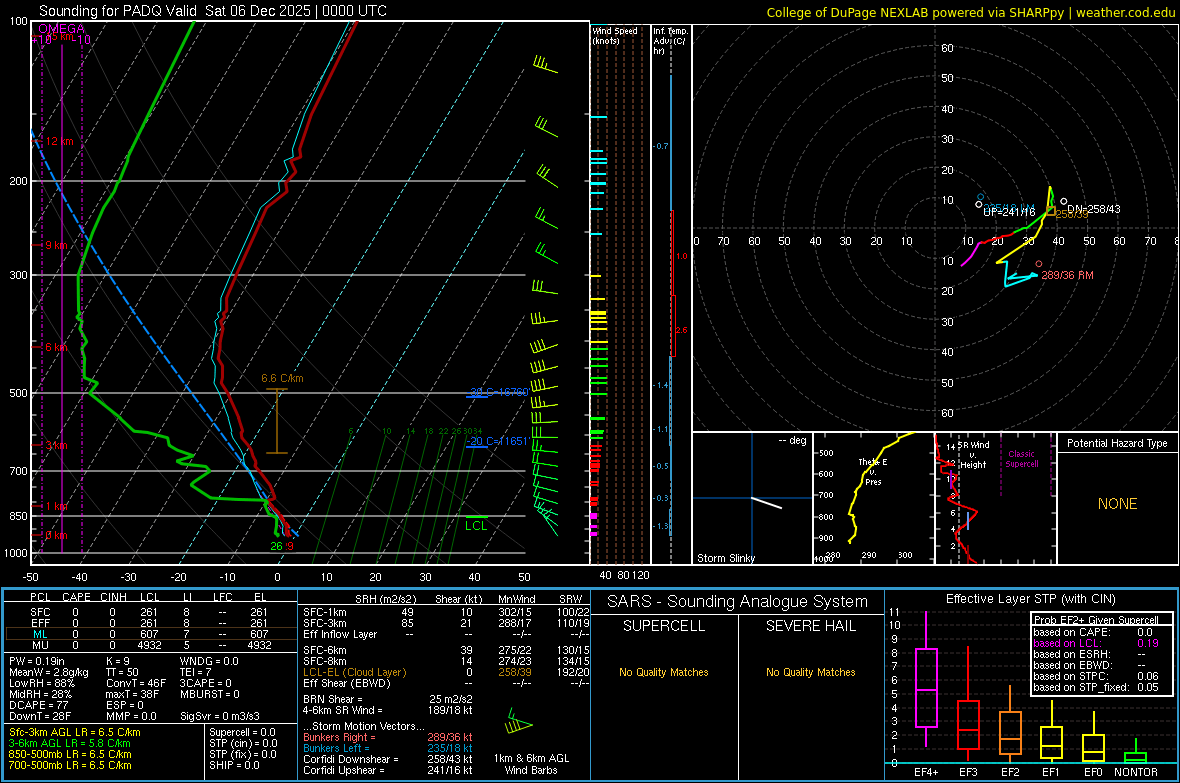Select the highlighted ML parcel row

point(149,634)
